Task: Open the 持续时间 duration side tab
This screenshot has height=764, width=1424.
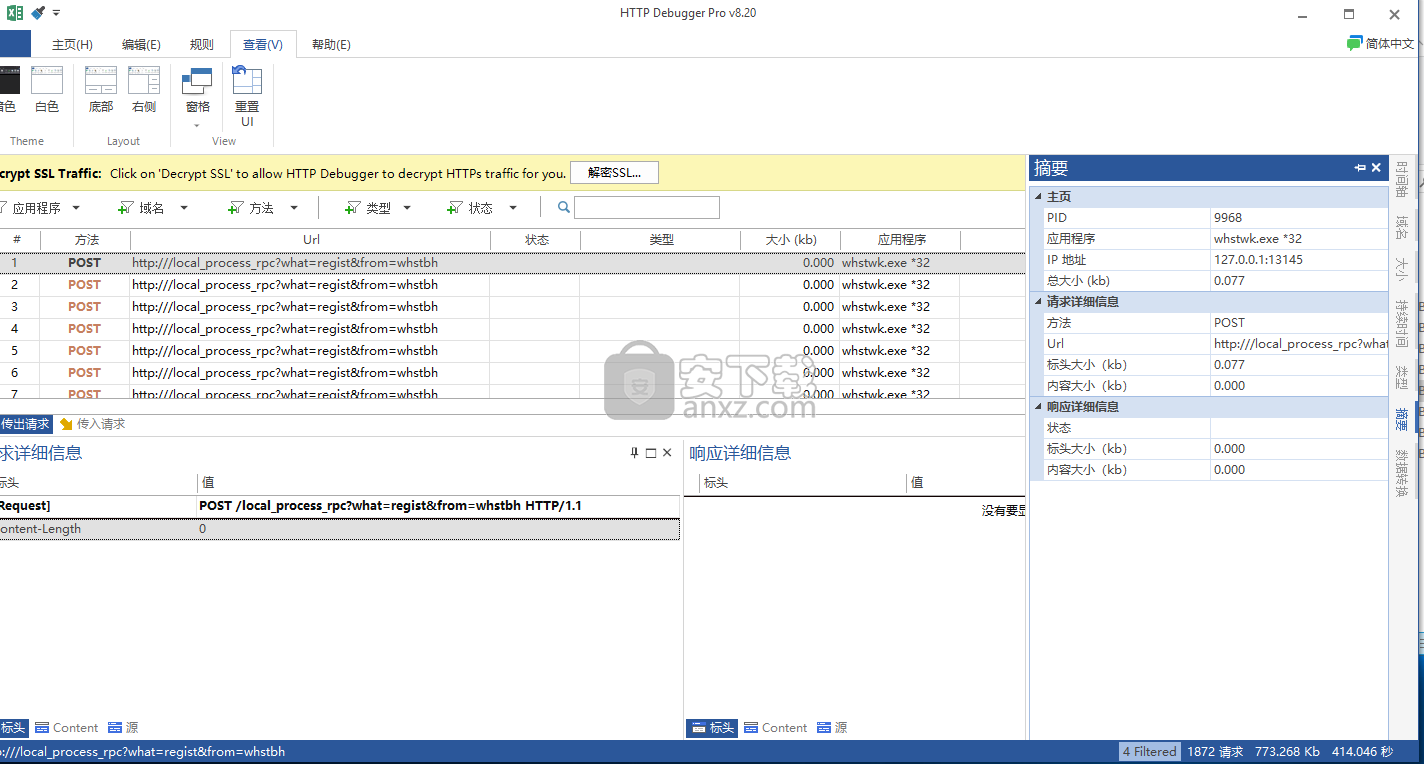Action: [x=1403, y=322]
